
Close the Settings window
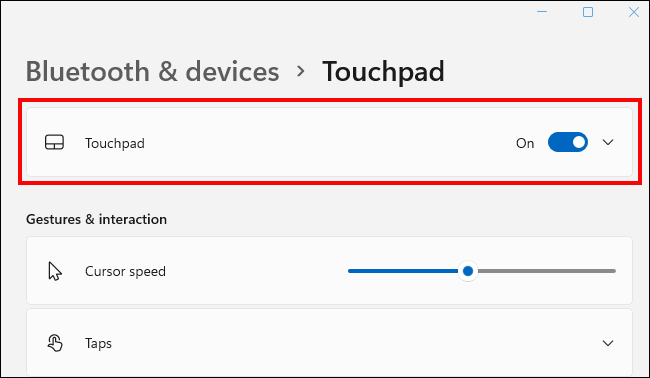634,12
